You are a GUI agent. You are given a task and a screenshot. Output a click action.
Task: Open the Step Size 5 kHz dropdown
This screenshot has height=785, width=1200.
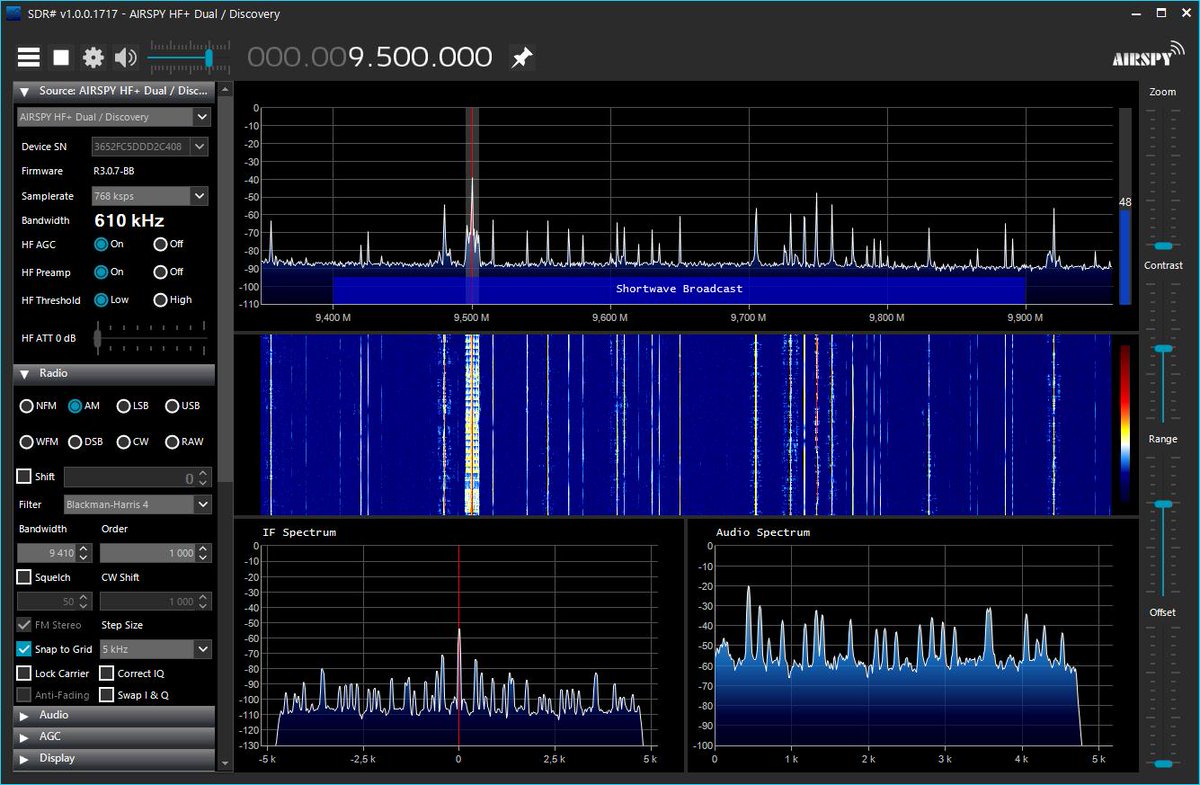click(x=156, y=649)
